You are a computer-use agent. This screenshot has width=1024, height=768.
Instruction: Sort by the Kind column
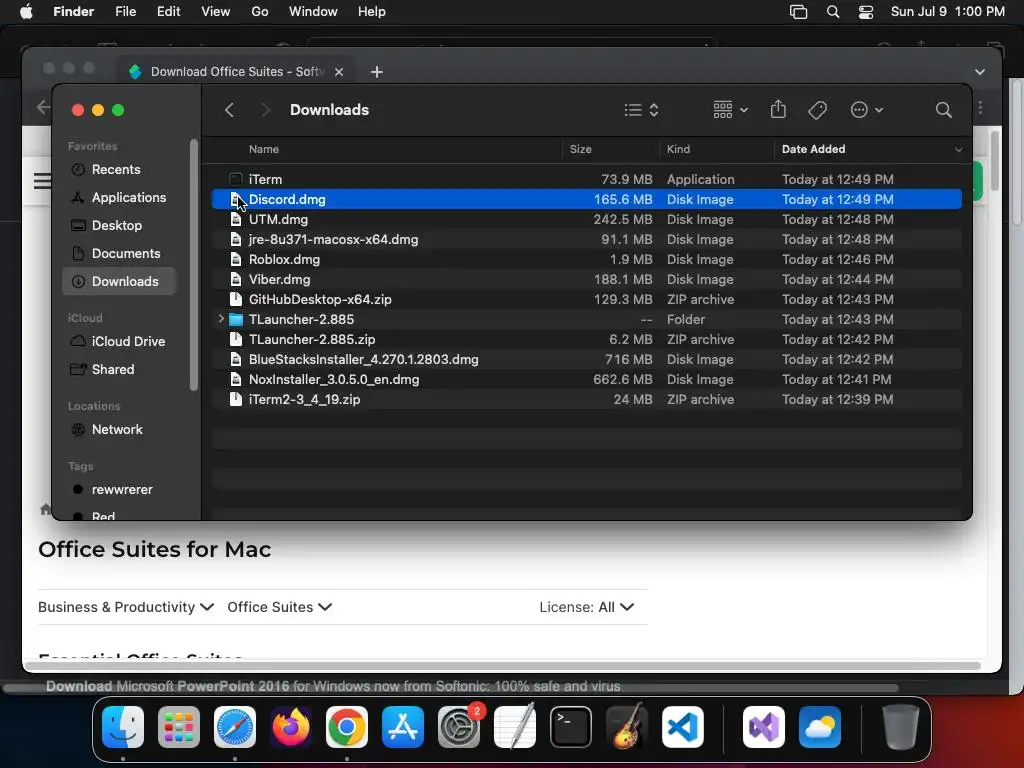click(678, 149)
